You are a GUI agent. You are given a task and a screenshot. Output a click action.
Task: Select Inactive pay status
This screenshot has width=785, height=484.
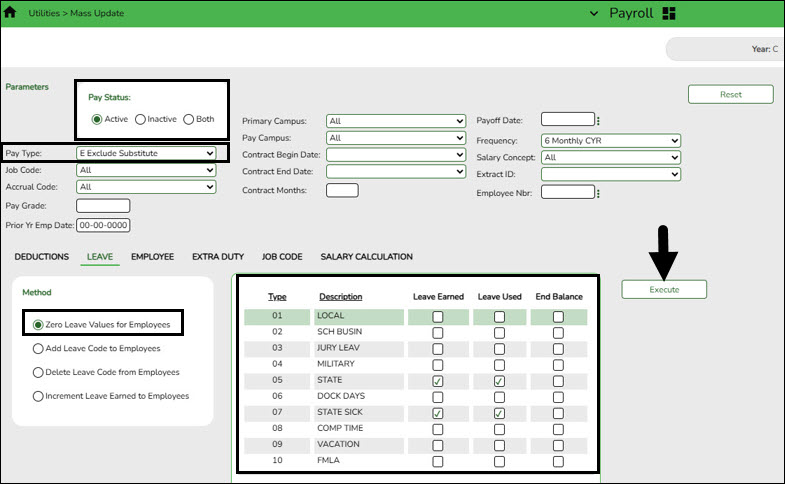coord(140,120)
